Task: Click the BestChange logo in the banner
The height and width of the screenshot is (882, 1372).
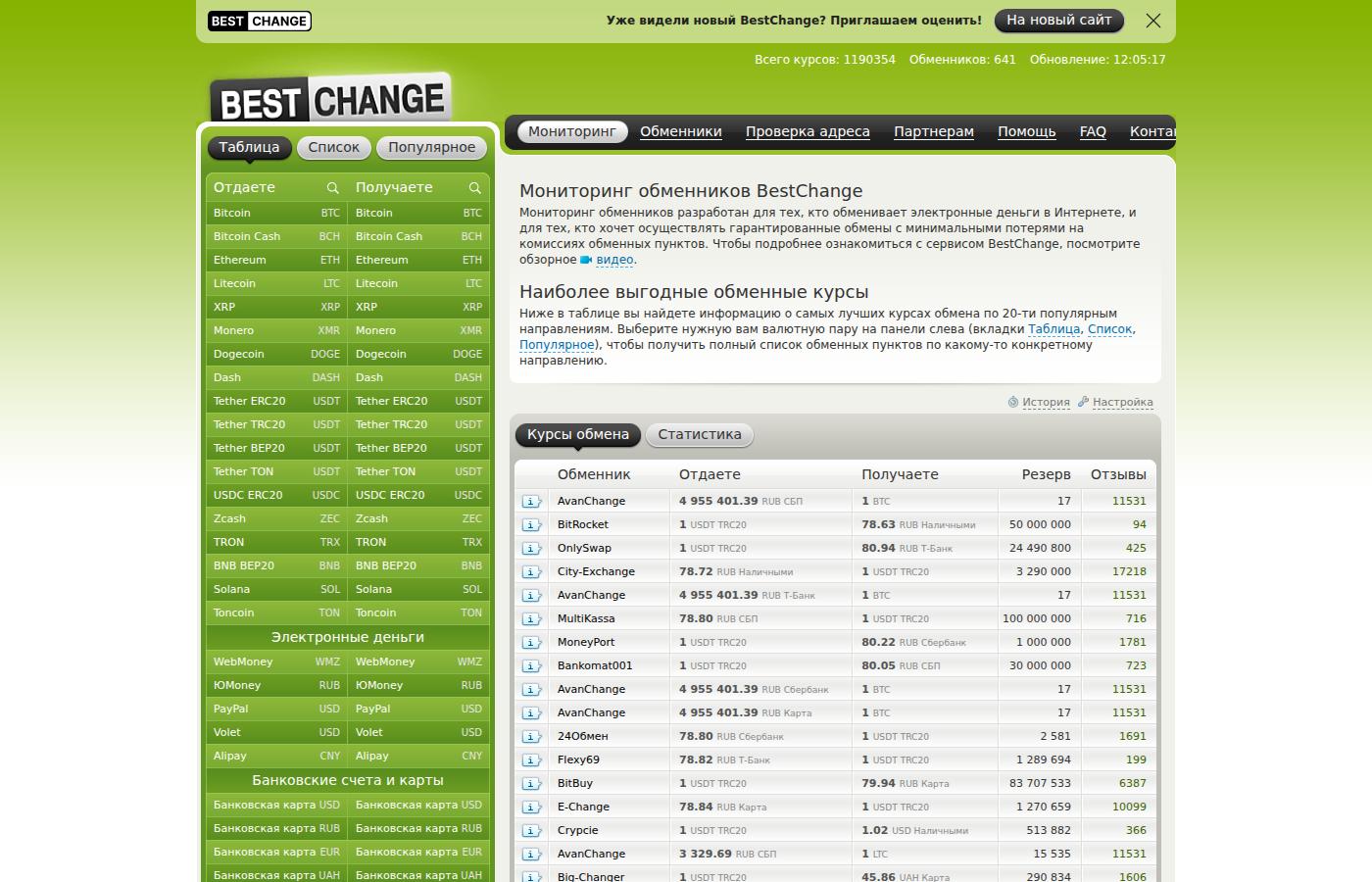Action: tap(260, 21)
